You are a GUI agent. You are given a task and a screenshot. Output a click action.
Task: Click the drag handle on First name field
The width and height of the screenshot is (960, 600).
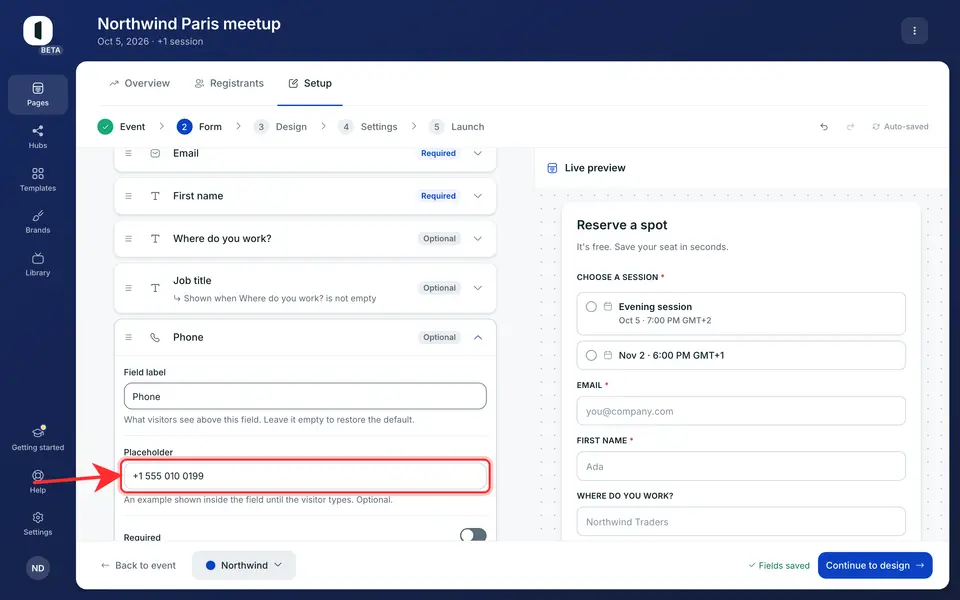129,196
